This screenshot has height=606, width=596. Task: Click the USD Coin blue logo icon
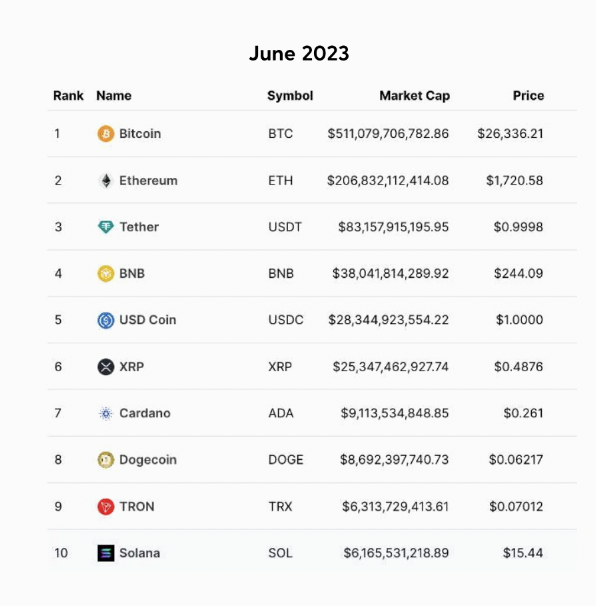tap(106, 320)
